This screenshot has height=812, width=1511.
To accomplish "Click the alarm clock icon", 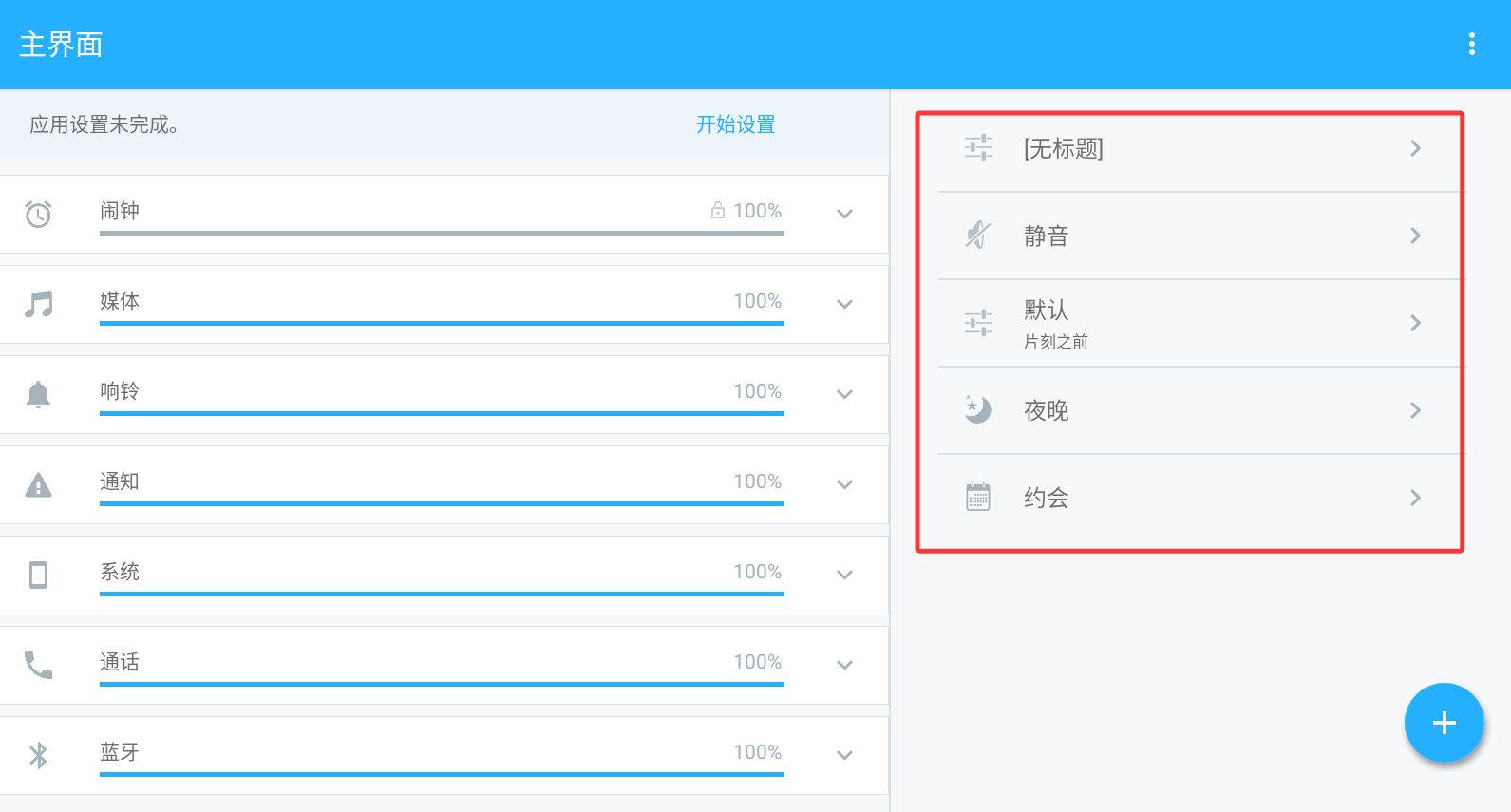I will (38, 214).
